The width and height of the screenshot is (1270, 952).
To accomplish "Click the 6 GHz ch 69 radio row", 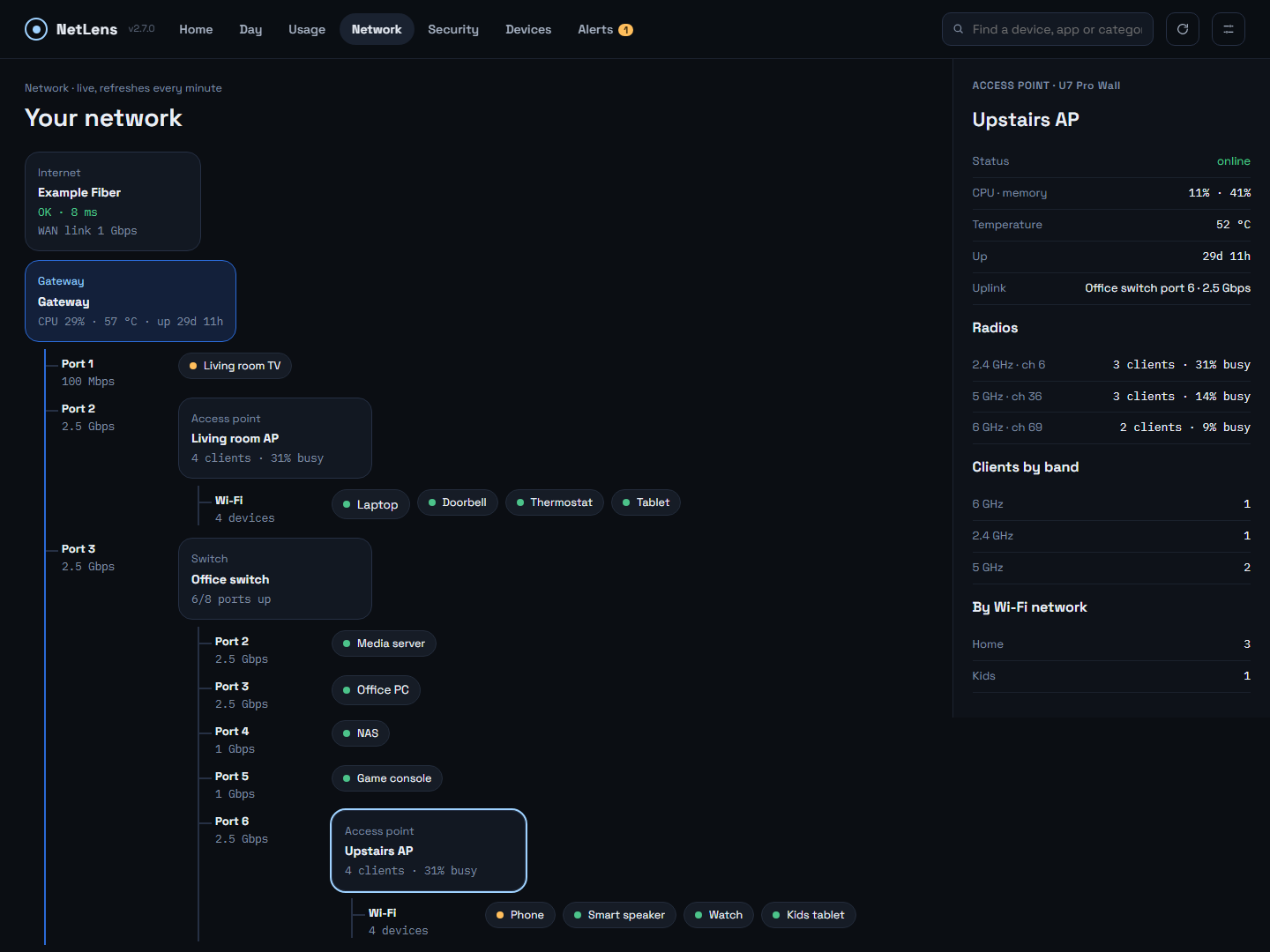I will (1111, 428).
